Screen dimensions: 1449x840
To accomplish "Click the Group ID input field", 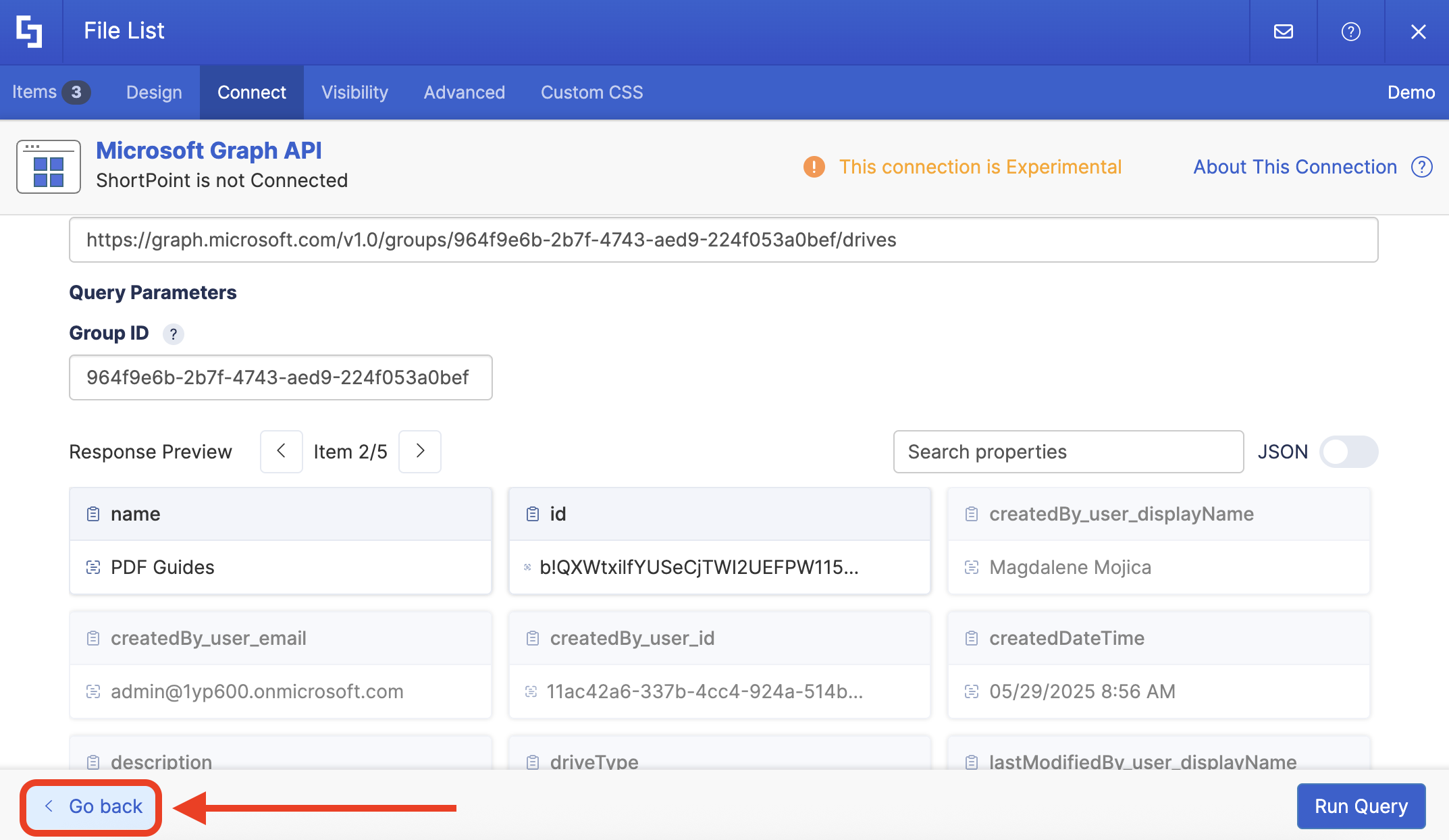I will click(x=280, y=377).
